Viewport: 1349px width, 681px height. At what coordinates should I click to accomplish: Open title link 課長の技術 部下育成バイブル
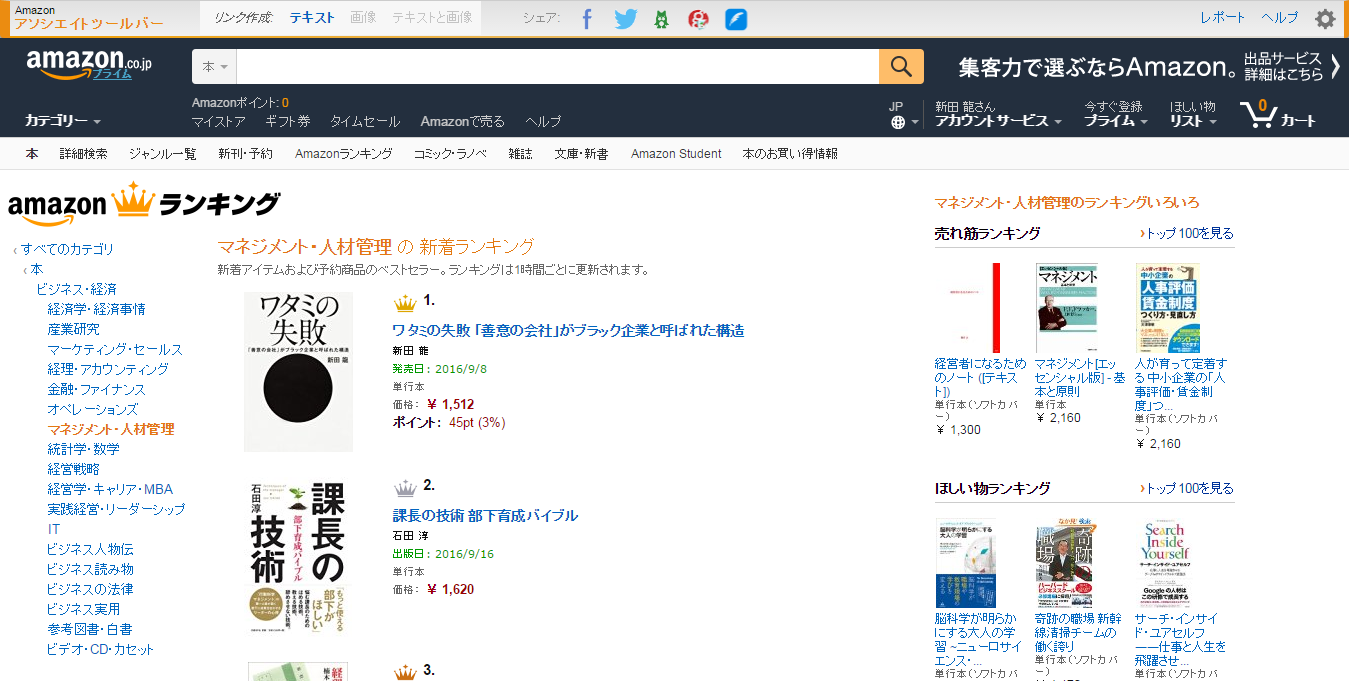485,515
